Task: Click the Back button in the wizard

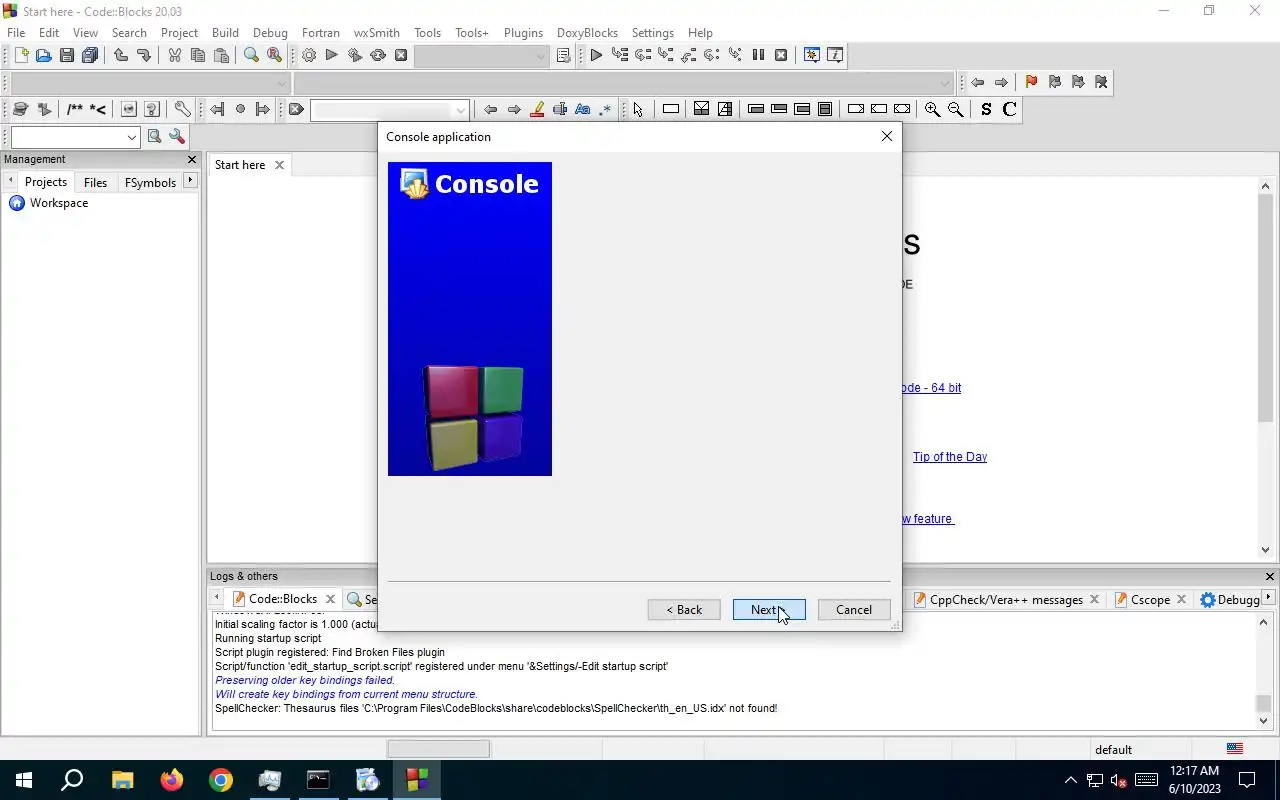Action: click(684, 610)
